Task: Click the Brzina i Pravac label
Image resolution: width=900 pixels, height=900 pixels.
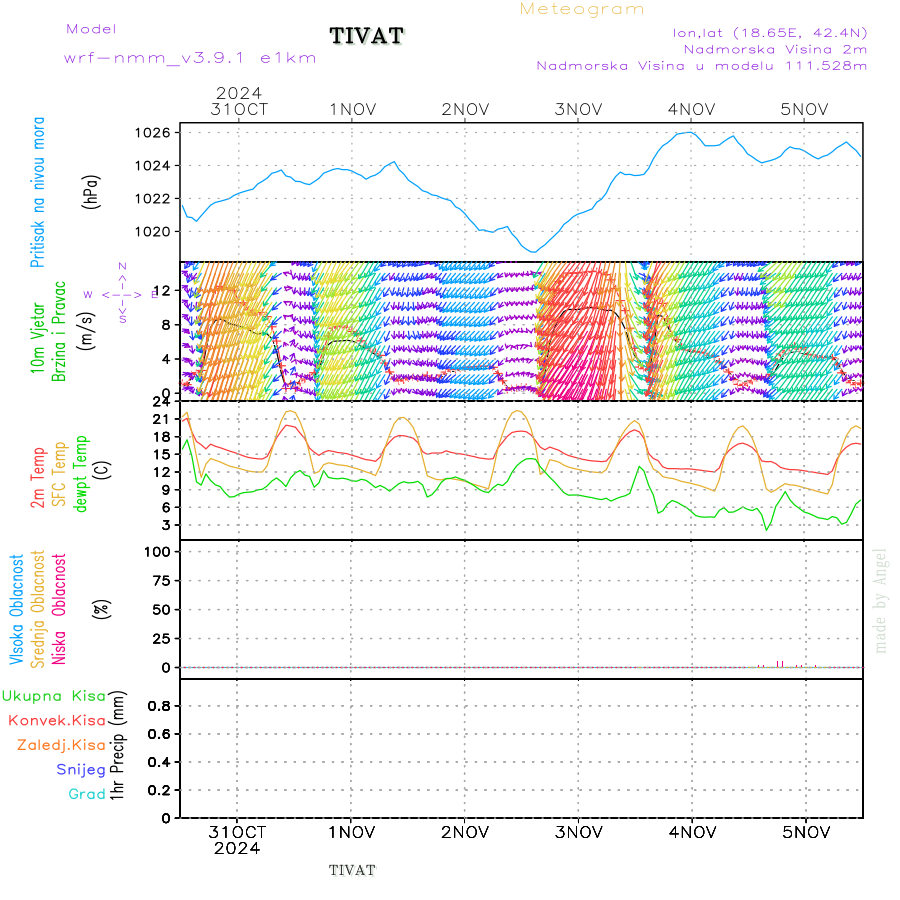Action: [59, 331]
